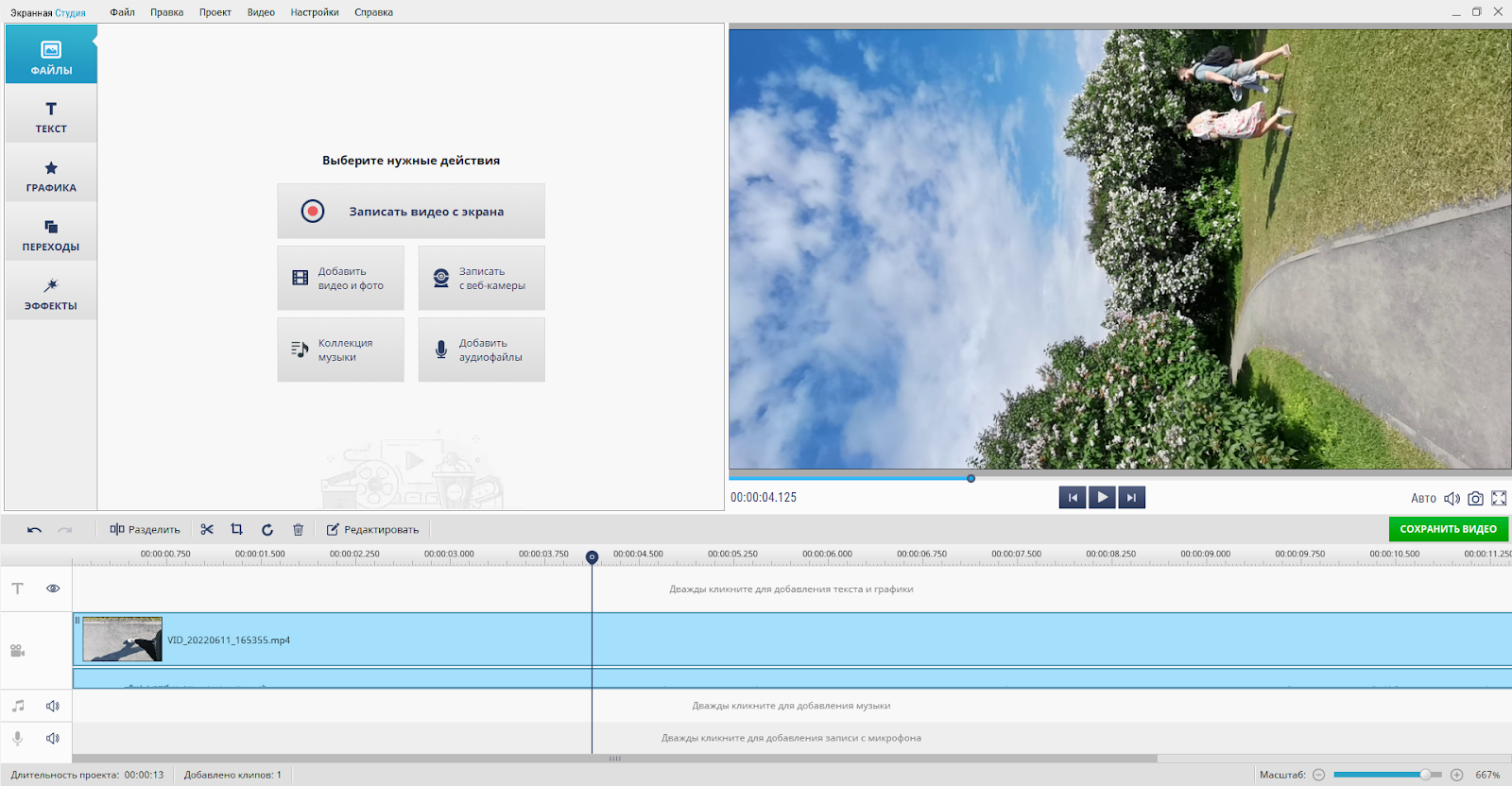Open the Авто preview size dropdown
1512x786 pixels.
[x=1423, y=498]
